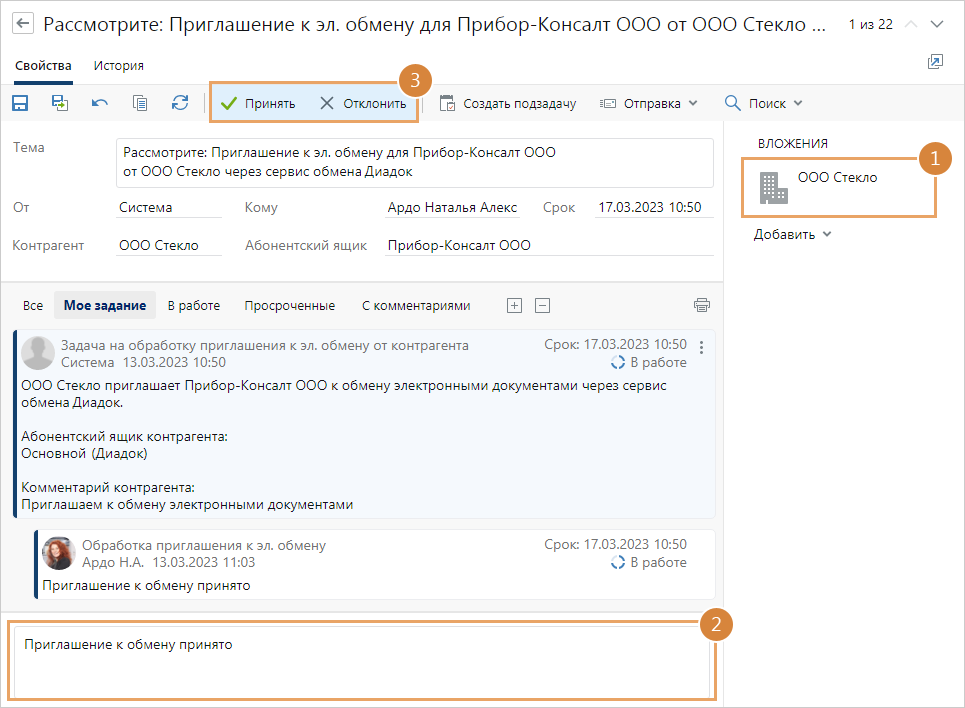Click the back arrow button in header
Image resolution: width=965 pixels, height=708 pixels.
coord(22,24)
